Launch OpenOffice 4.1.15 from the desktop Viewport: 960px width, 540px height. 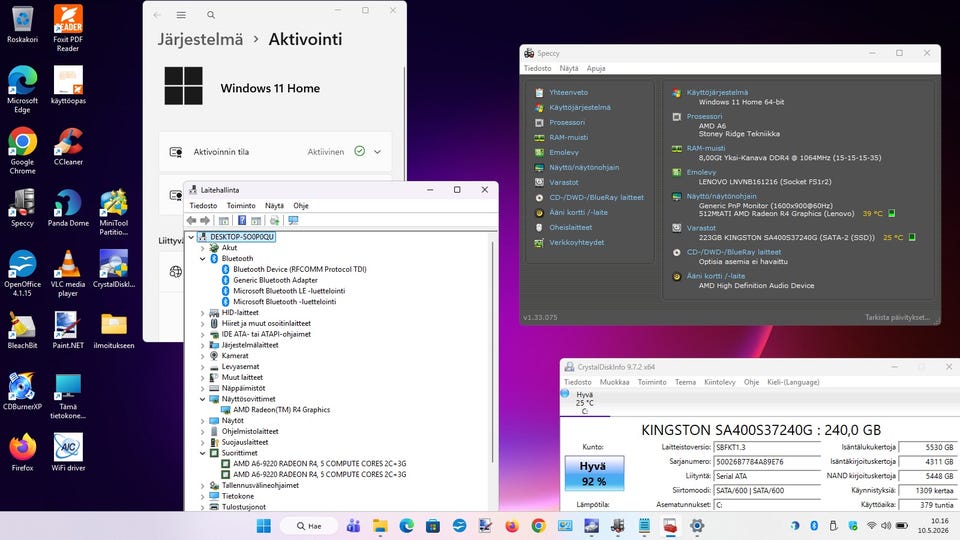(x=23, y=273)
